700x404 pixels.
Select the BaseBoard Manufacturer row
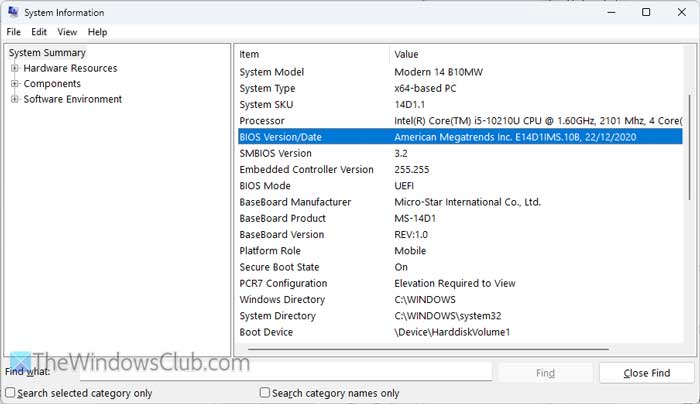click(460, 202)
